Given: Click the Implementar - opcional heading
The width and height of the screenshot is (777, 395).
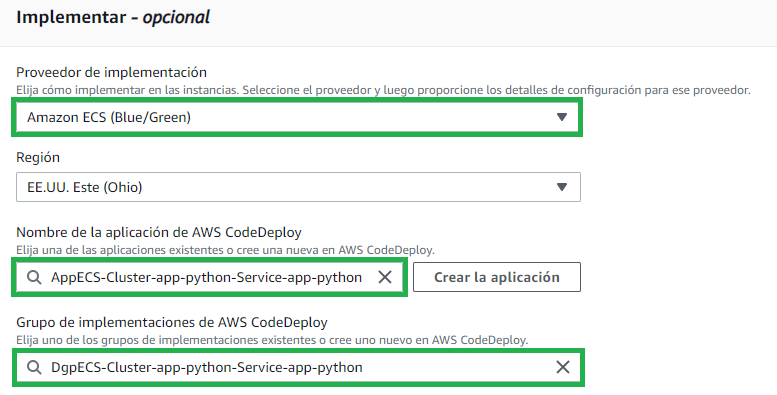Looking at the screenshot, I should click(x=113, y=17).
